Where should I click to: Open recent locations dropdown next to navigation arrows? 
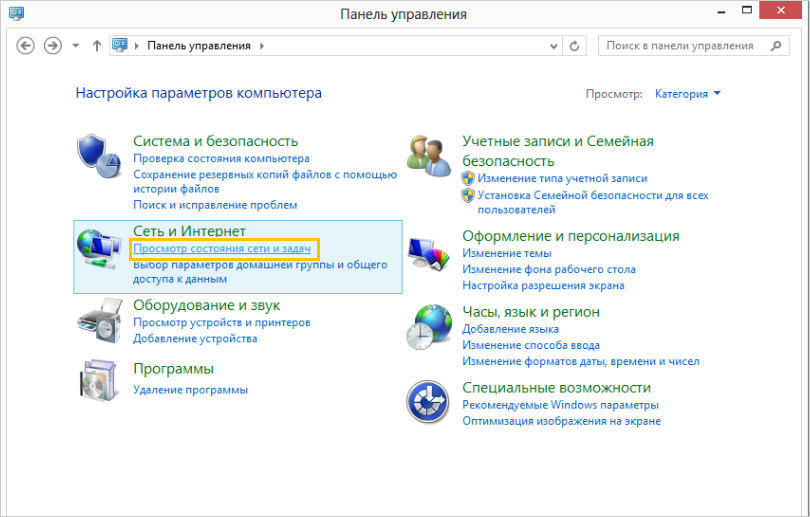click(75, 46)
